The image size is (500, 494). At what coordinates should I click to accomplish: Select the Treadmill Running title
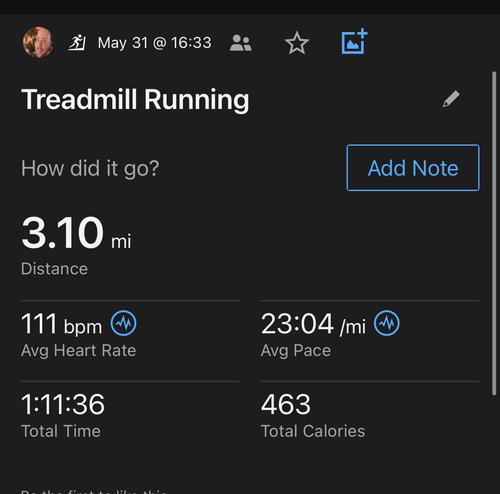[x=135, y=100]
